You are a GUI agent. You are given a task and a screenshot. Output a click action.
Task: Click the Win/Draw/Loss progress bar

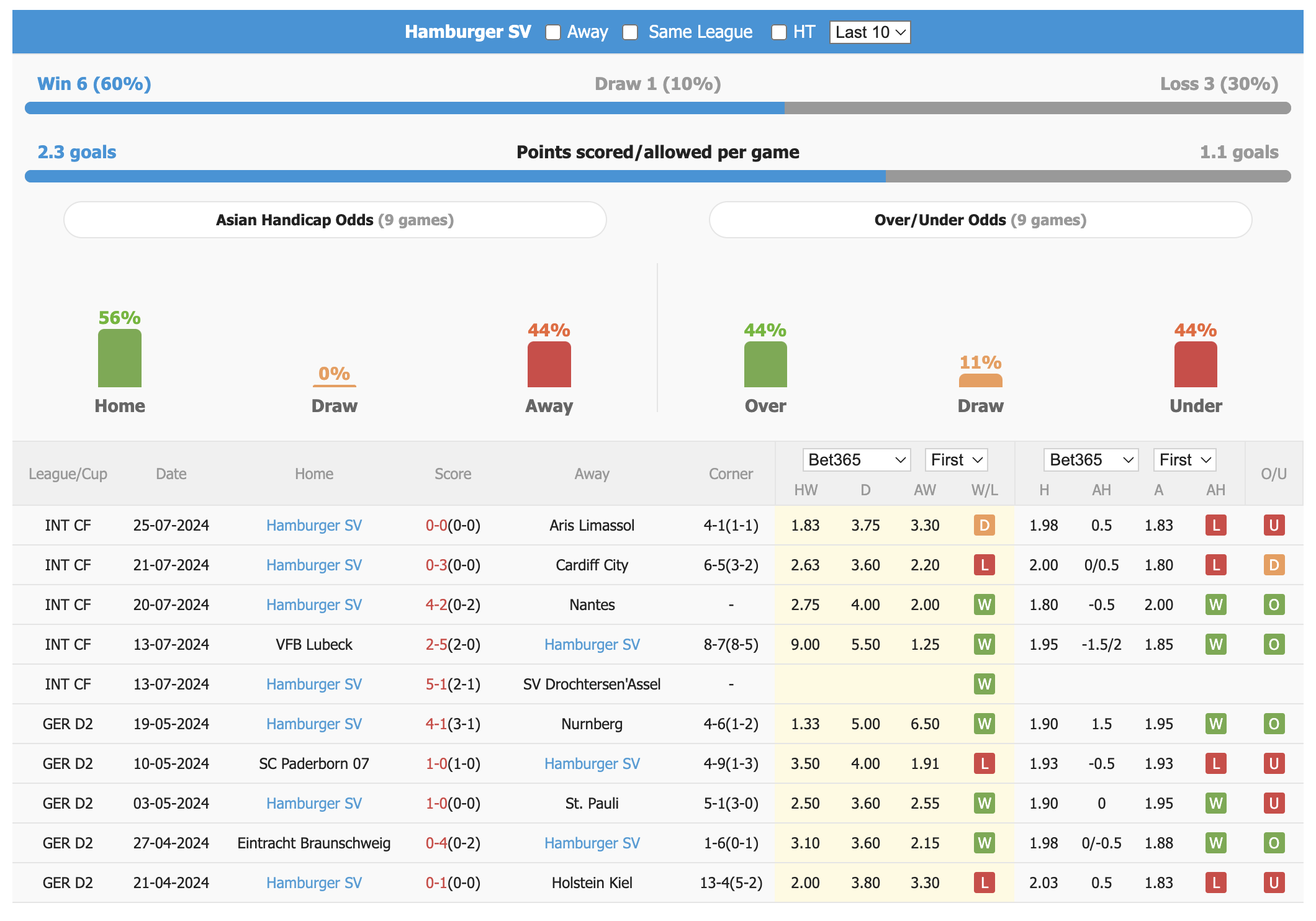658,108
